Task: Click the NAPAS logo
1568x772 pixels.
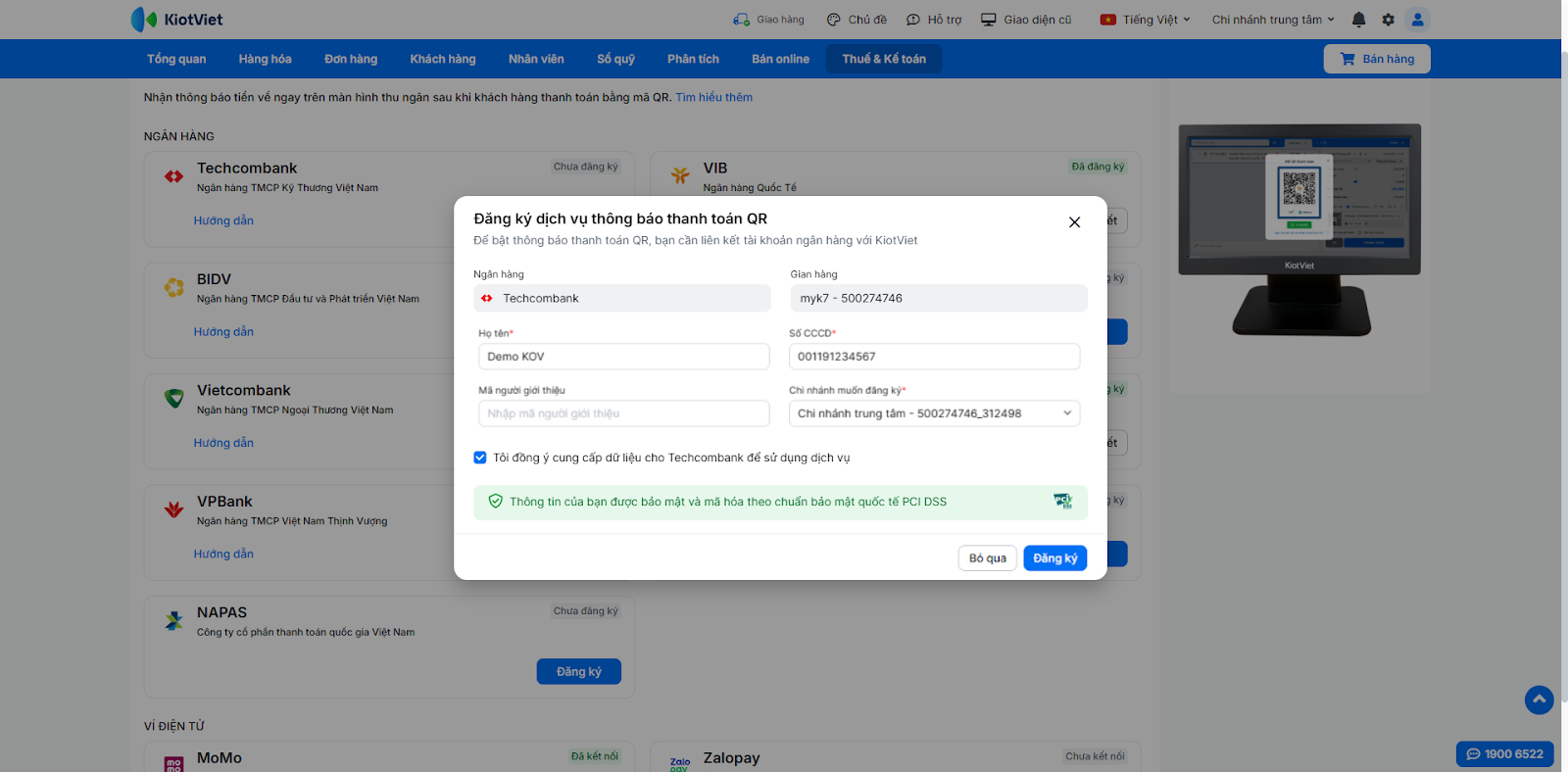Action: [x=174, y=620]
